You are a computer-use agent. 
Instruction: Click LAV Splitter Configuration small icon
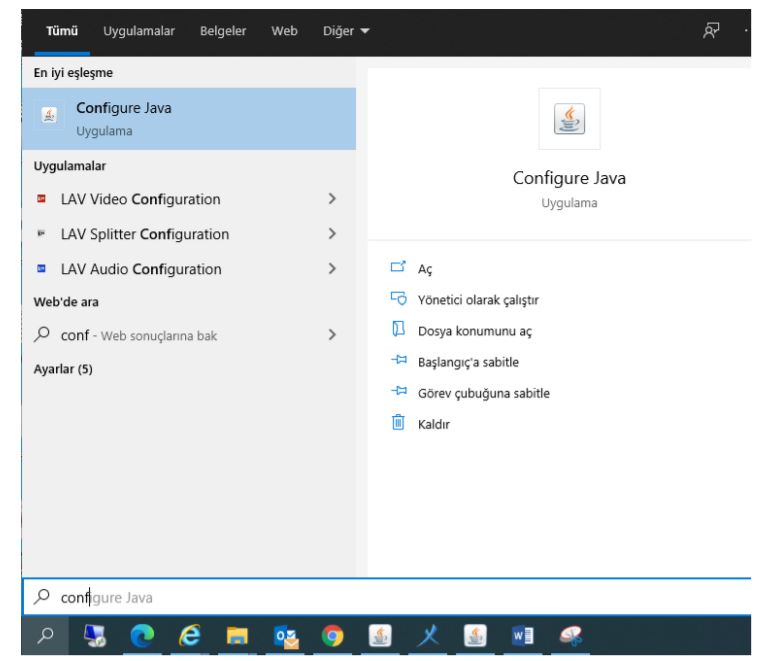(42, 233)
